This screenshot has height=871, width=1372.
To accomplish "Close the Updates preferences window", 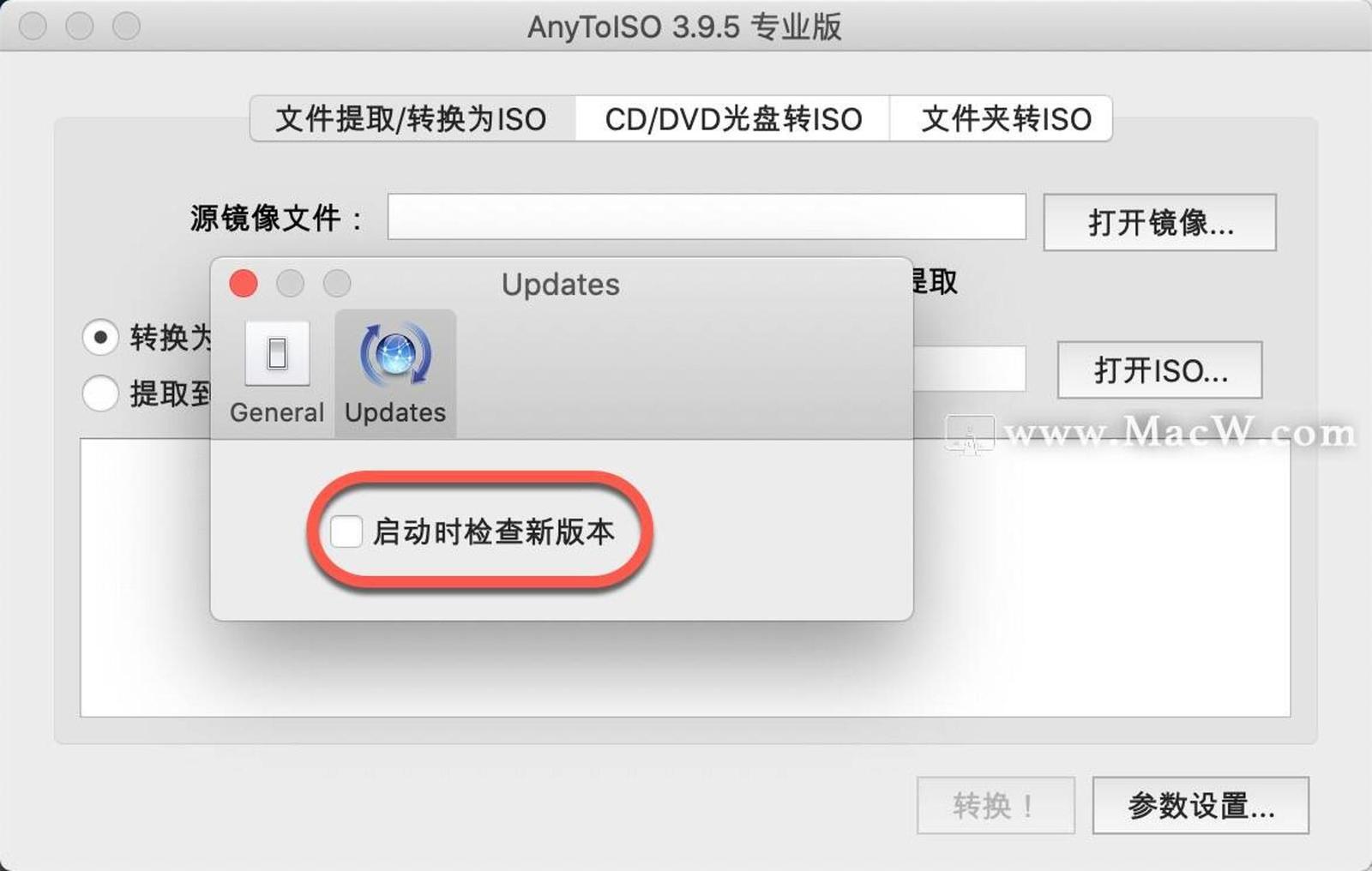I will [x=244, y=283].
